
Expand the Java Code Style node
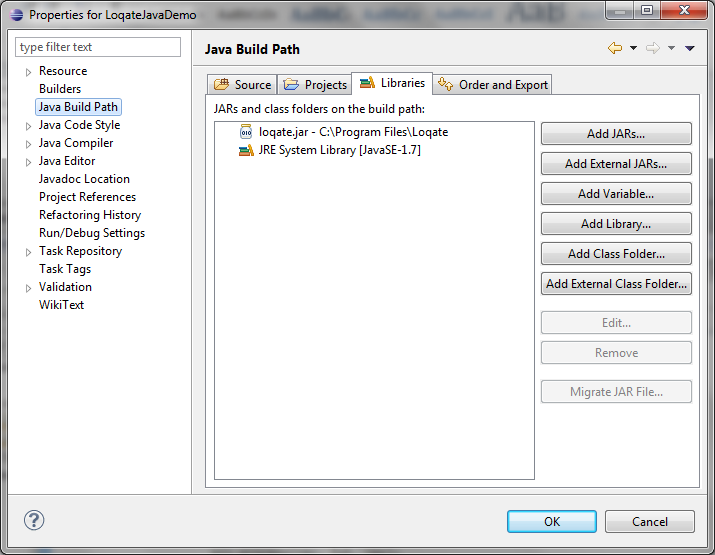tap(28, 126)
